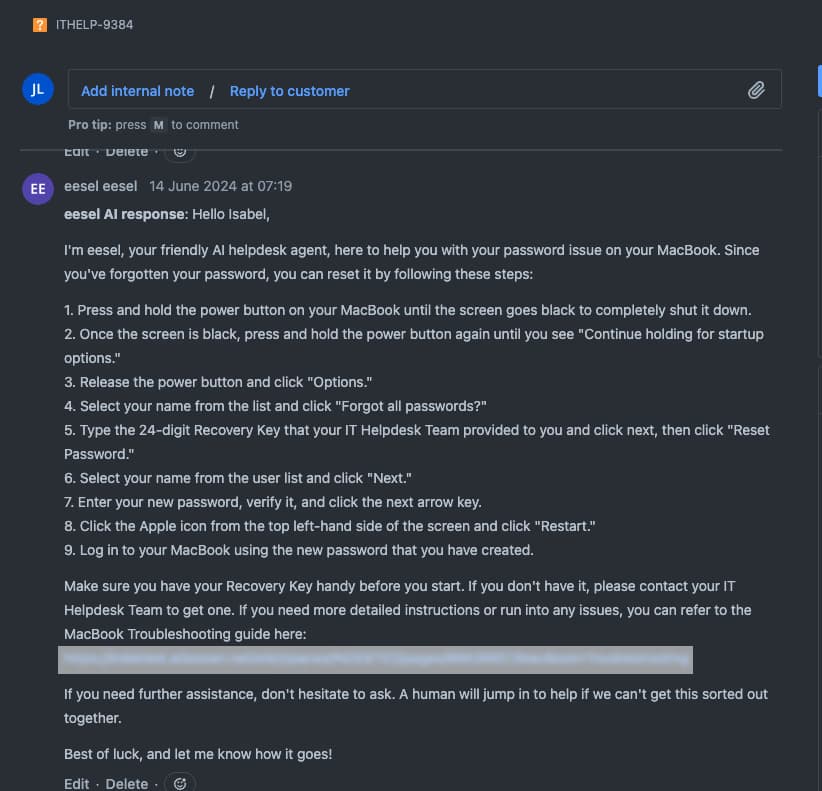This screenshot has width=822, height=791.
Task: Click the orange question mark issue type icon
Action: click(40, 25)
